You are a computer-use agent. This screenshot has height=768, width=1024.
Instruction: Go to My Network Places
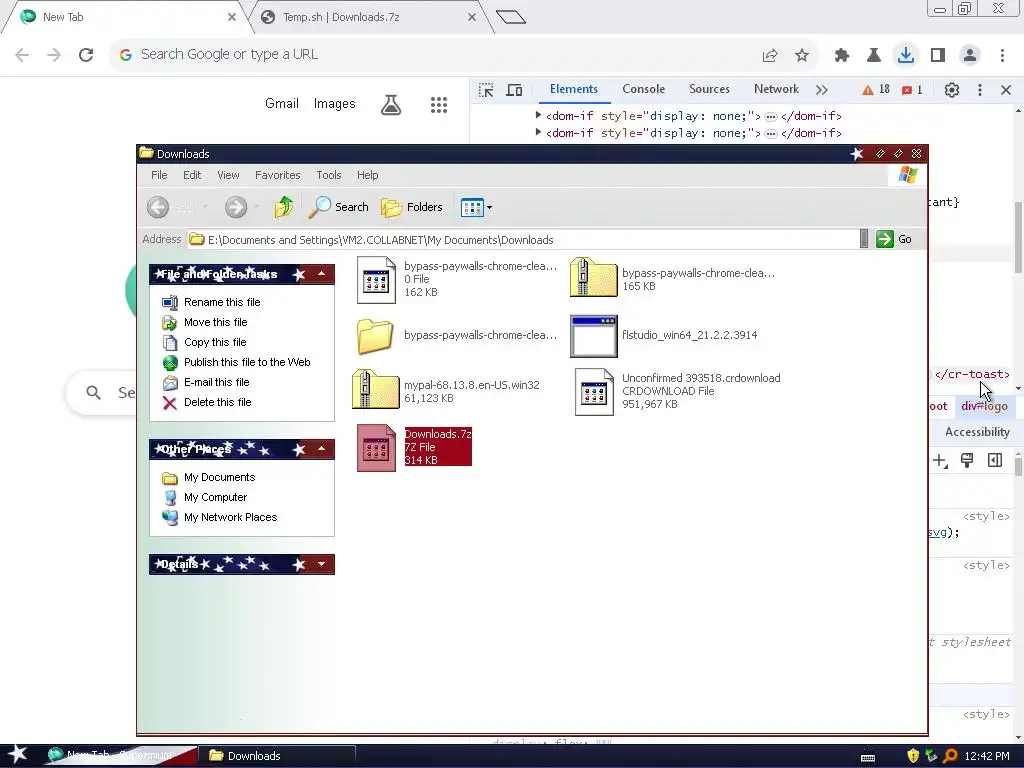coord(231,517)
